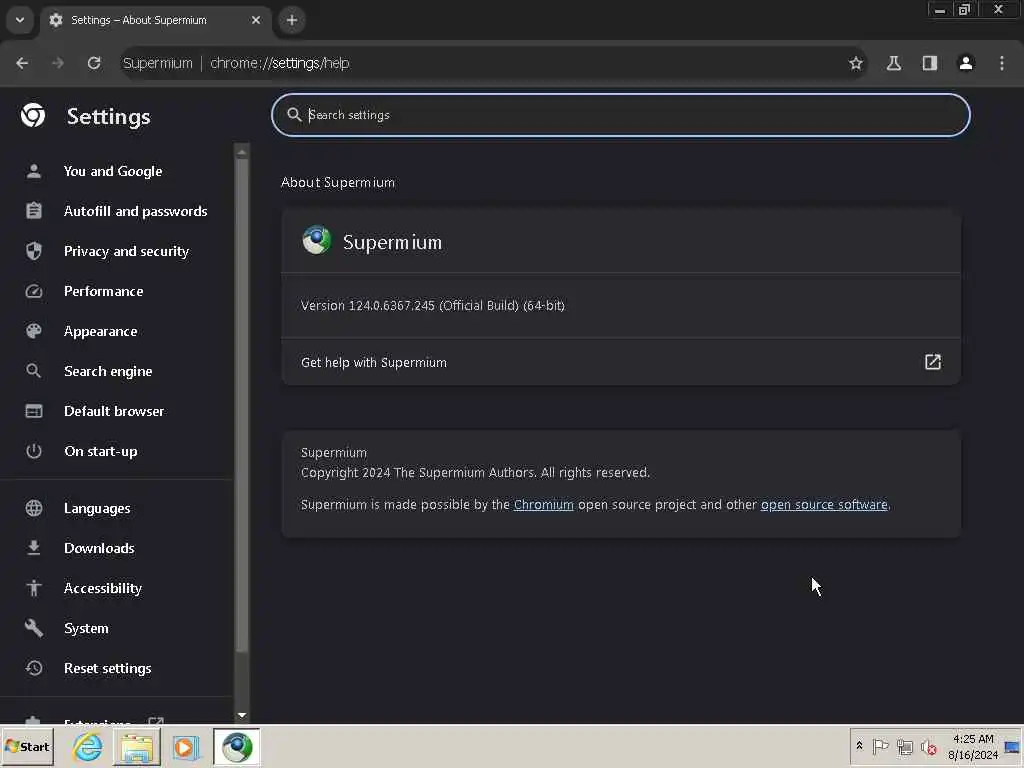The height and width of the screenshot is (768, 1024).
Task: Click the external link icon for help
Action: coord(933,362)
